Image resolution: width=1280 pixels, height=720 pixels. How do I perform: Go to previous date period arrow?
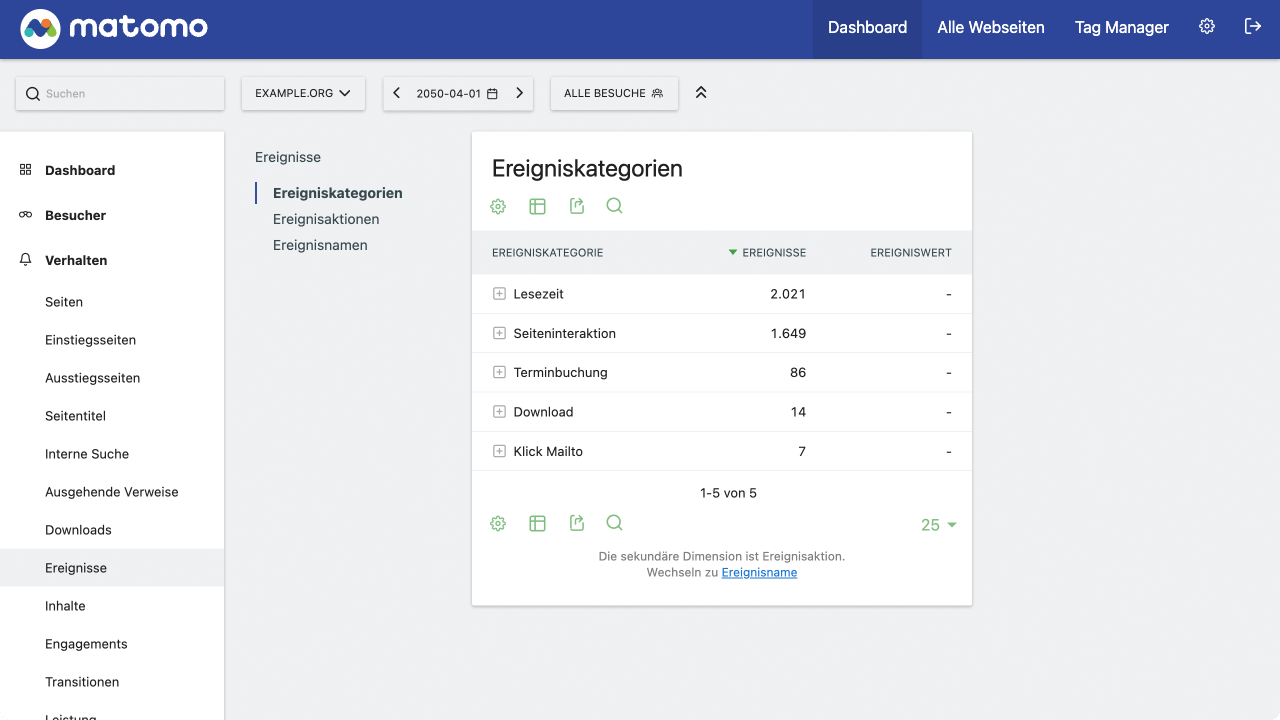click(397, 93)
